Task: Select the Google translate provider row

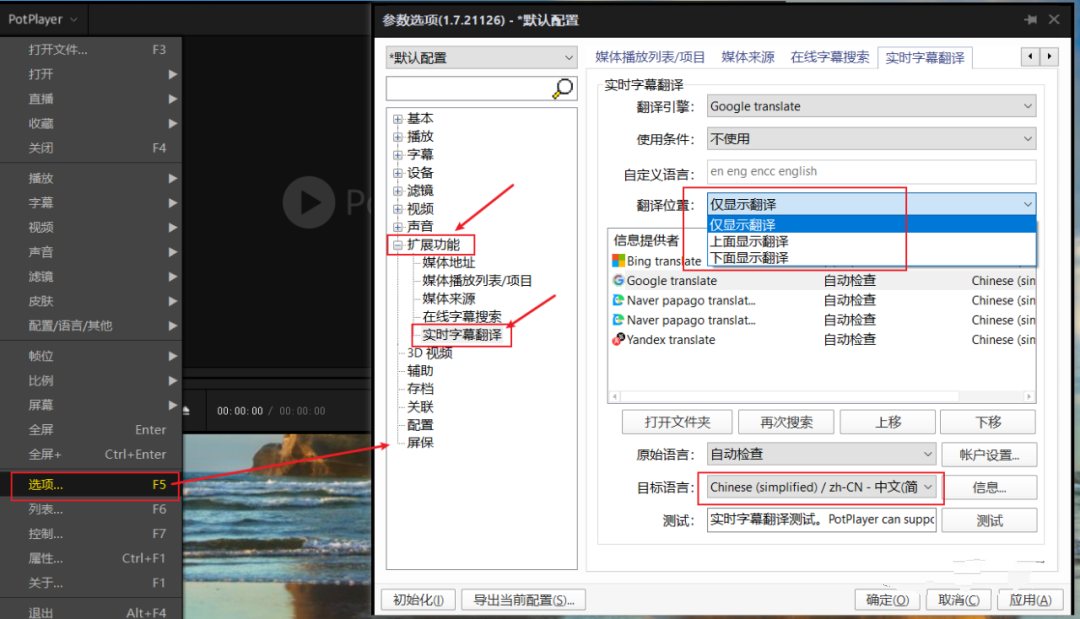Action: 822,280
